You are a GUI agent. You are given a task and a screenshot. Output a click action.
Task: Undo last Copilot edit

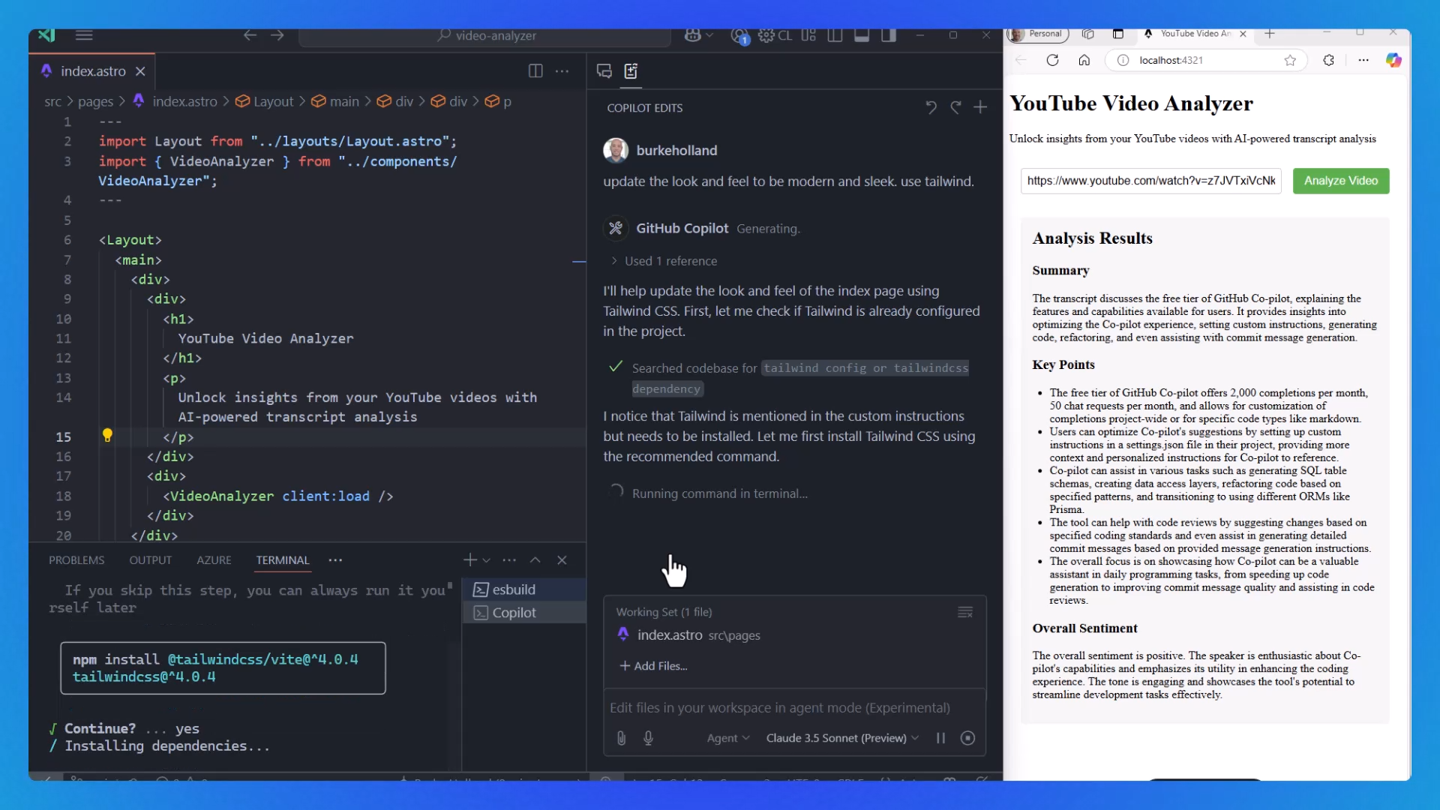(931, 107)
